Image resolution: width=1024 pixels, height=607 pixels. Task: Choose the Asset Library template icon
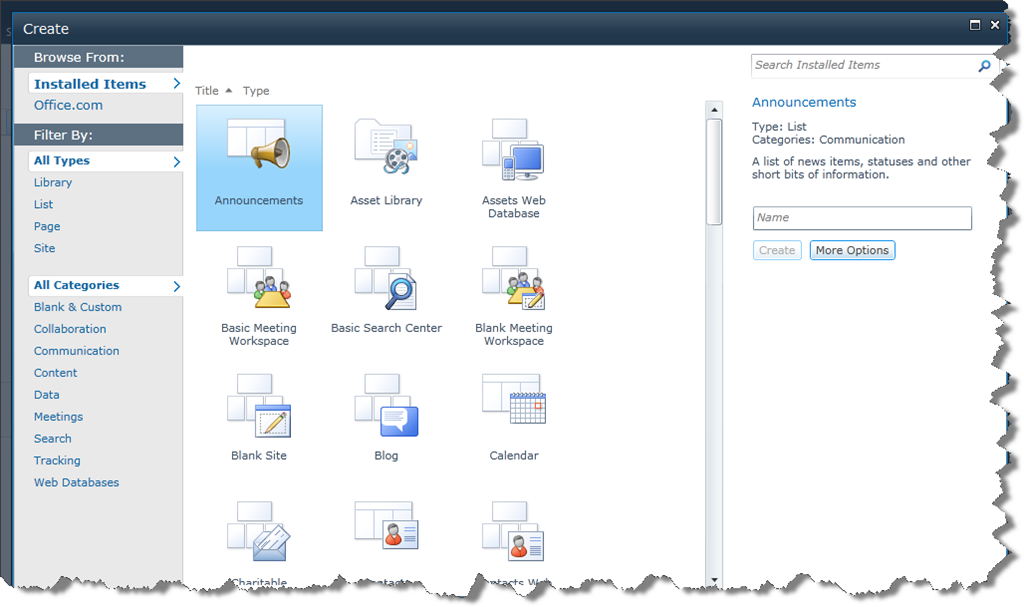[386, 151]
